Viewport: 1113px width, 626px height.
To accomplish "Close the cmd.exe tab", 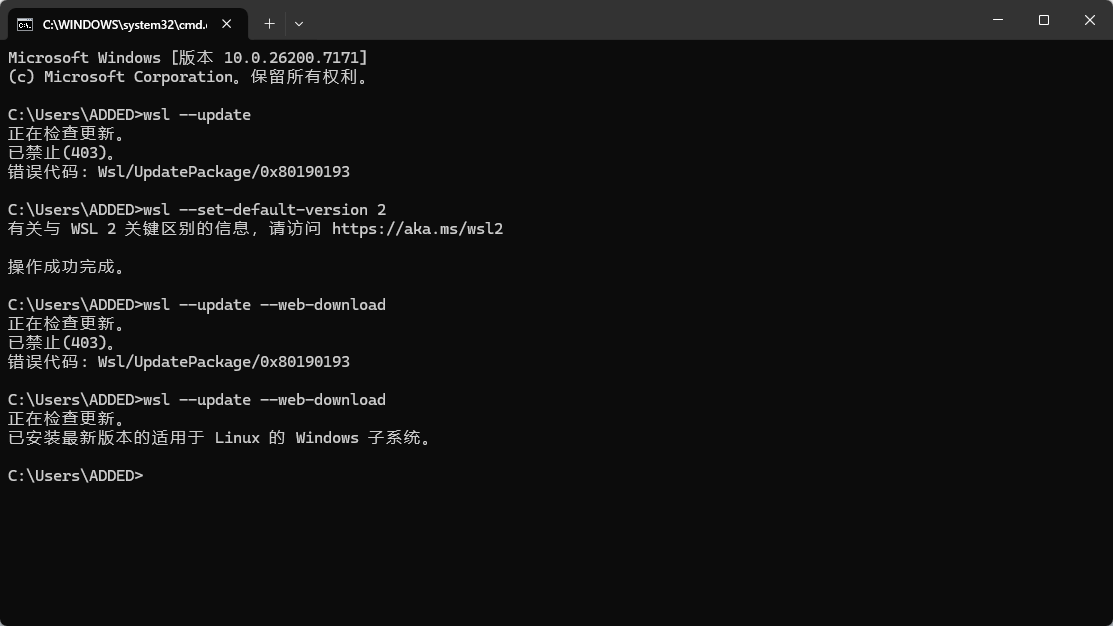I will pos(226,24).
